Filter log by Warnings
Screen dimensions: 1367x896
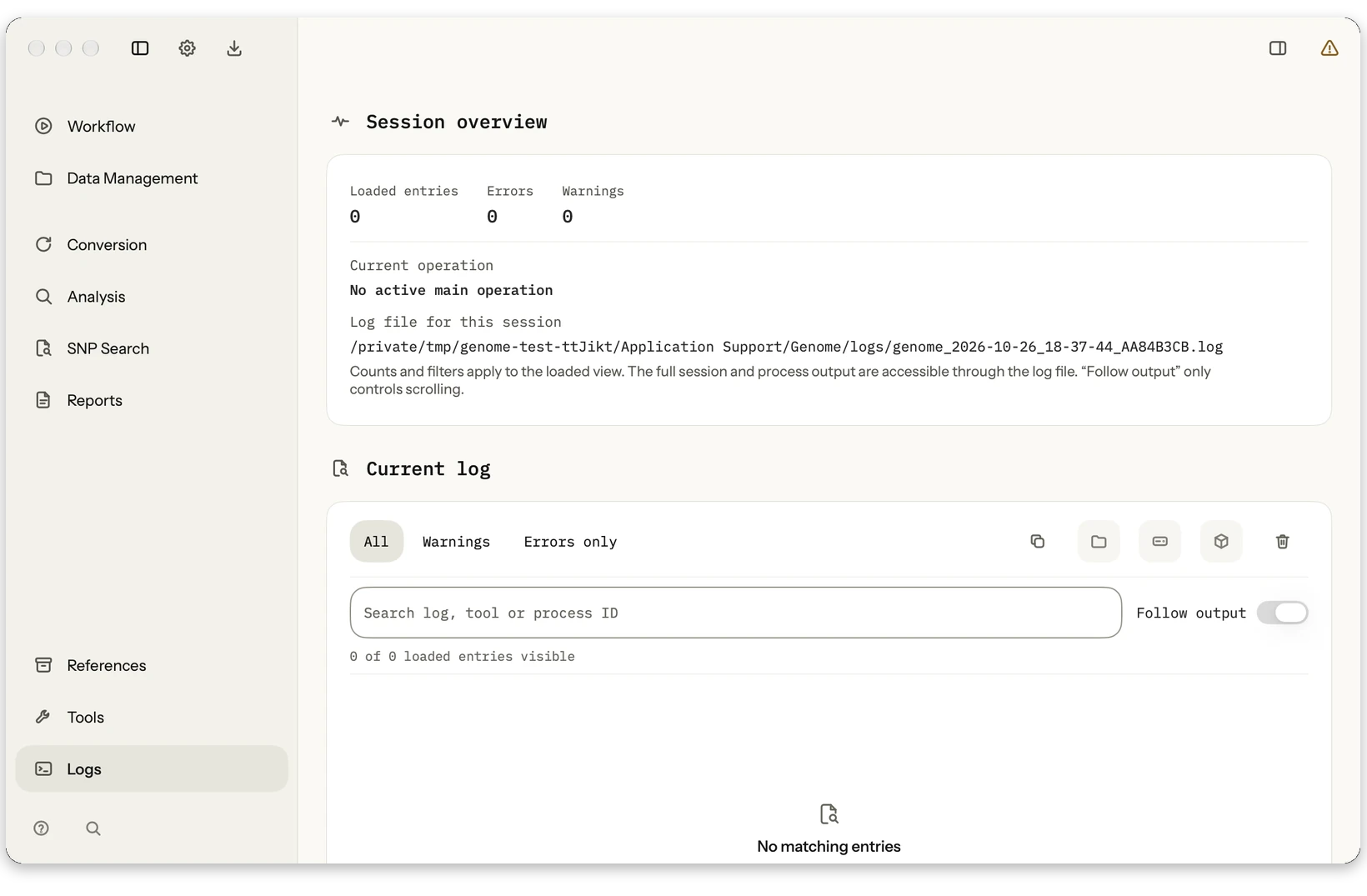[456, 542]
